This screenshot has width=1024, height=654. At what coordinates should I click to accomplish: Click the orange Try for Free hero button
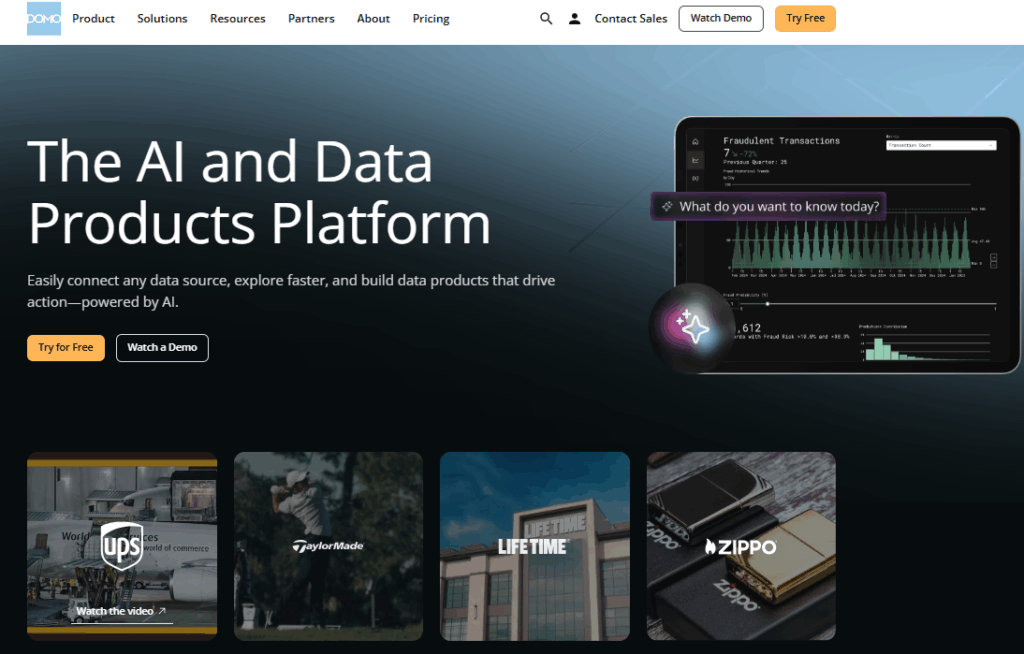click(x=66, y=347)
